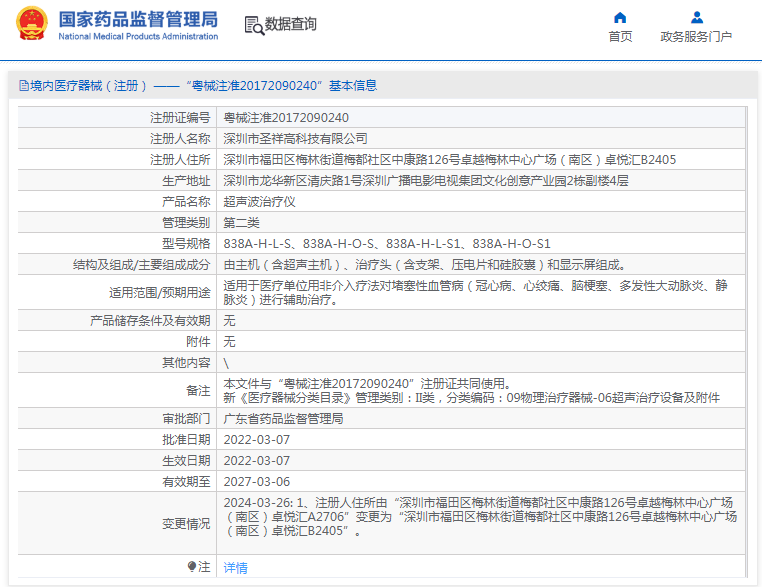Click the 变更情况 label
Viewport: 762px width, 587px height.
186,523
